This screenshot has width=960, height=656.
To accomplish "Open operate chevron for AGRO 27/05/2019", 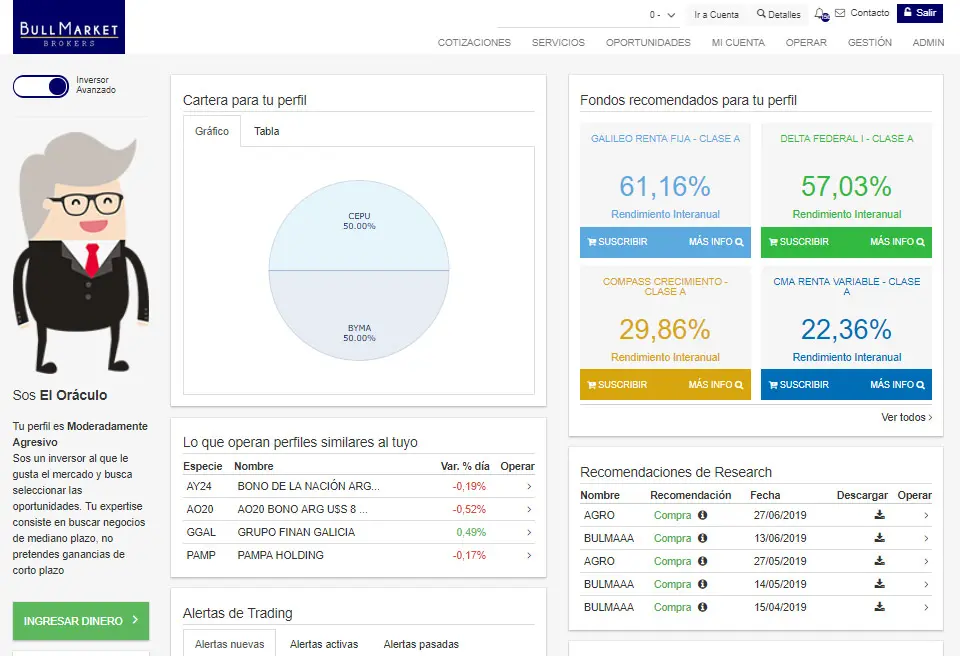I will click(x=926, y=561).
